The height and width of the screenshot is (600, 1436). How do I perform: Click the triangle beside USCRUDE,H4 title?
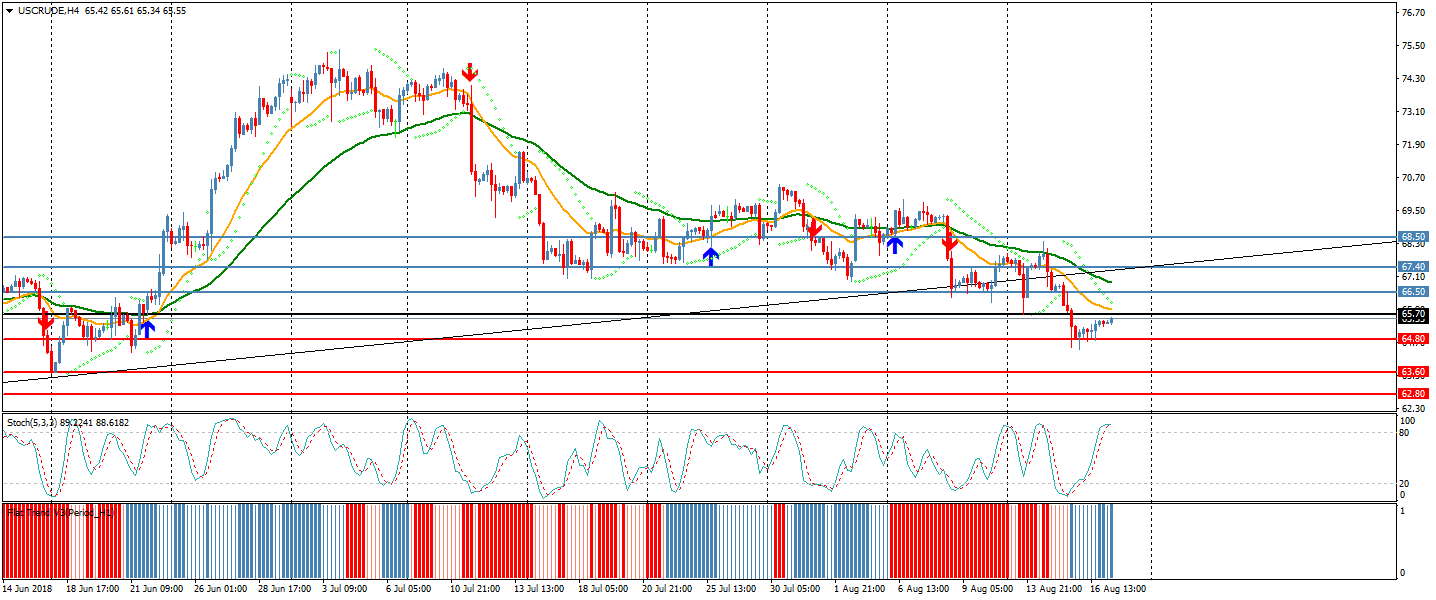(9, 11)
